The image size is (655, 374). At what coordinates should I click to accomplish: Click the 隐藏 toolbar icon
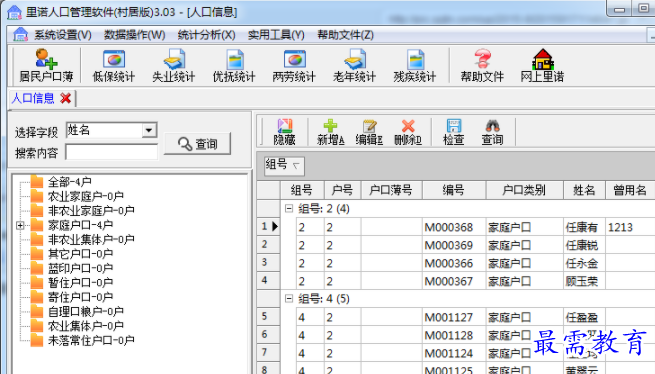click(x=284, y=132)
